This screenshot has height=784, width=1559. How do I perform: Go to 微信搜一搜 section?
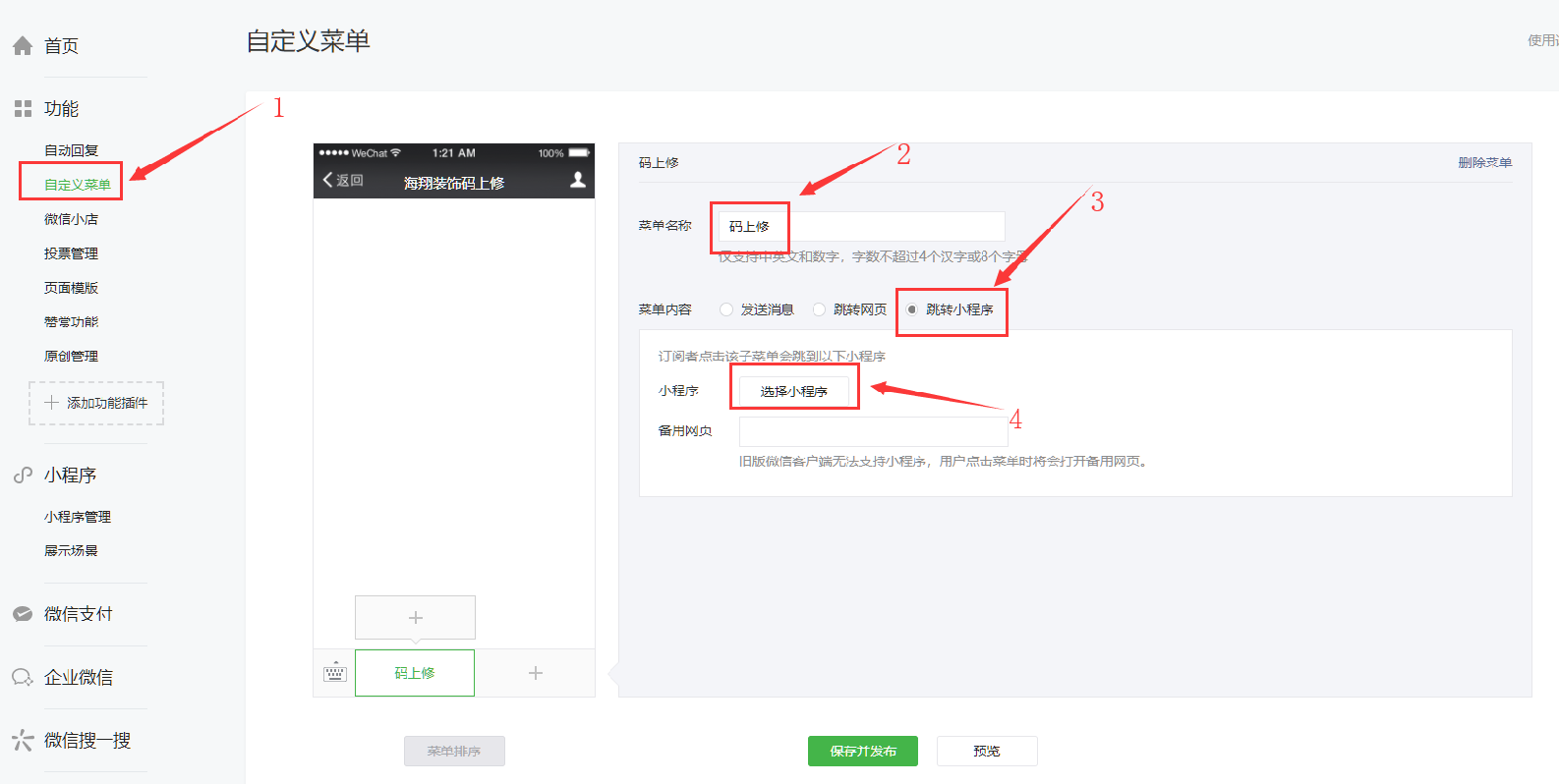point(87,740)
